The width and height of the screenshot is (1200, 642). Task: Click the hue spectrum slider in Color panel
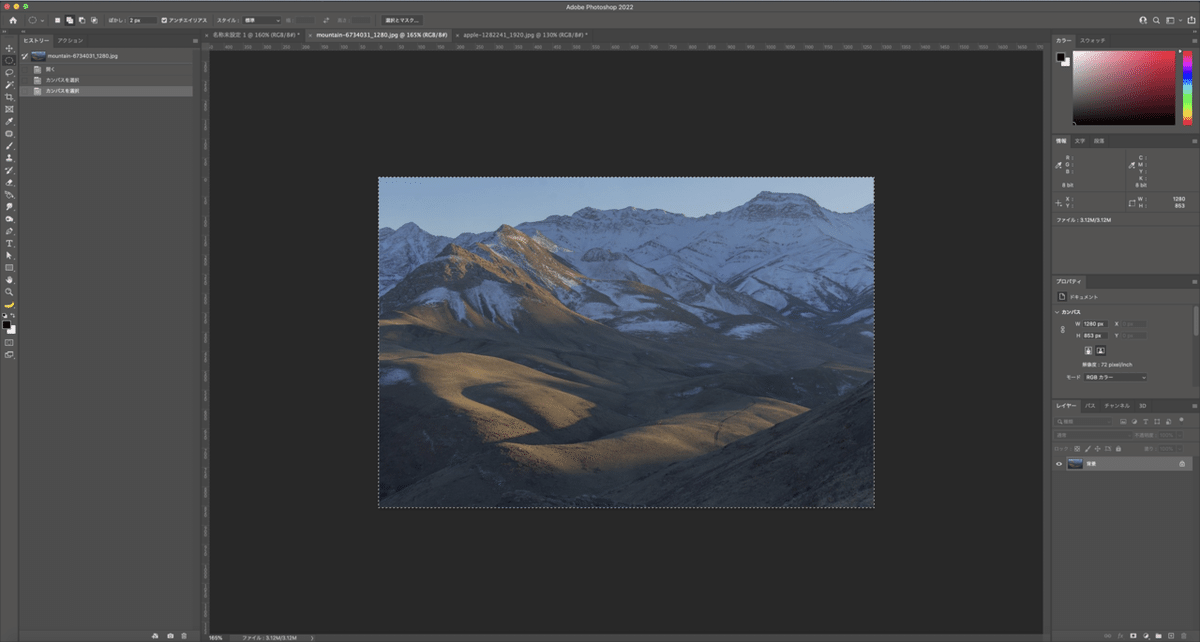point(1187,87)
